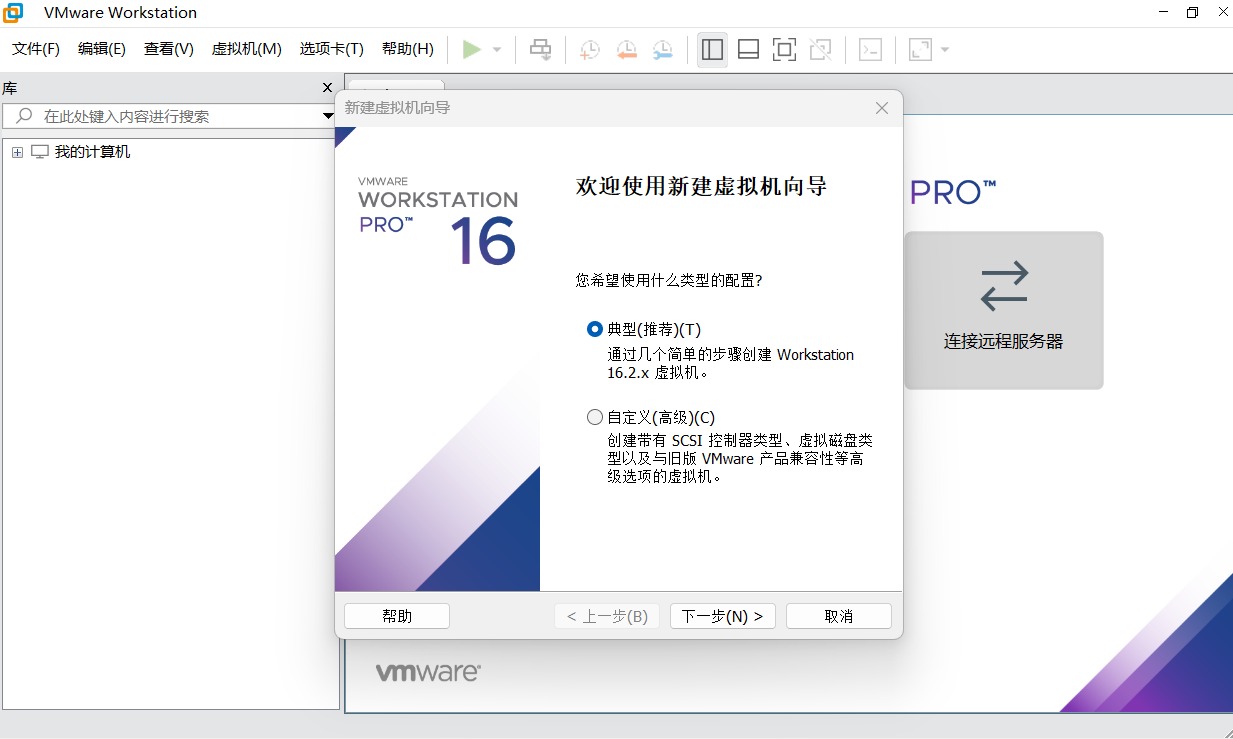Open the power options dropdown arrow
The height and width of the screenshot is (739, 1233).
(x=497, y=49)
